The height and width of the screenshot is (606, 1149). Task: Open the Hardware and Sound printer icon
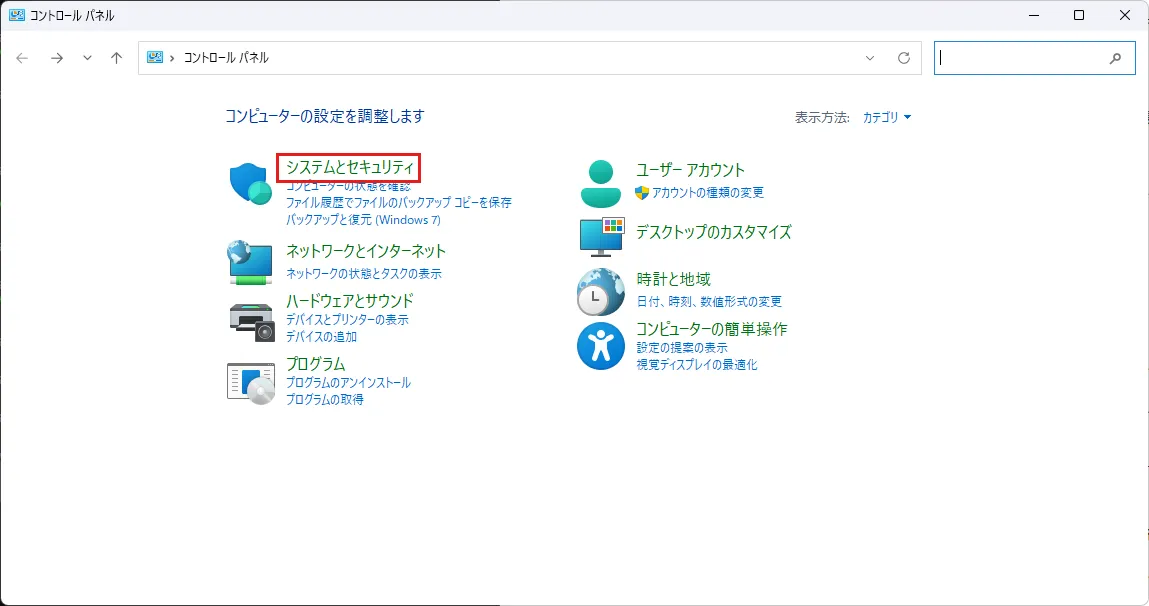(x=251, y=322)
